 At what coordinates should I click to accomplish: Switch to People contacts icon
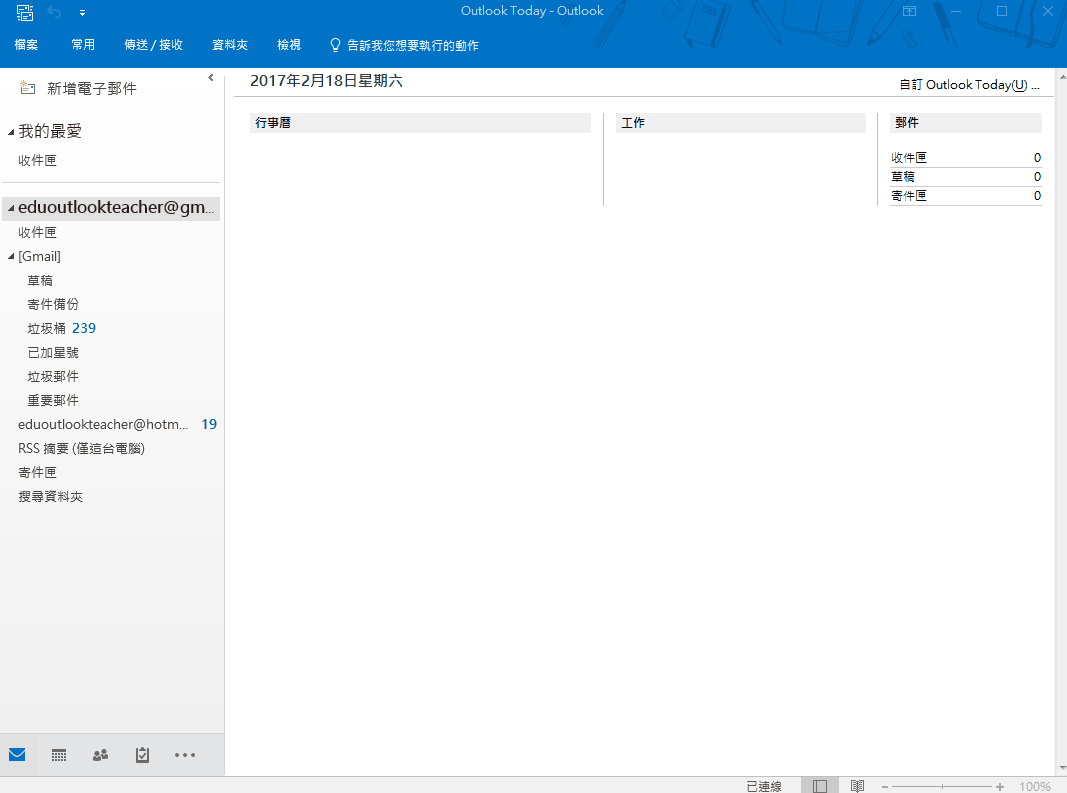(101, 755)
